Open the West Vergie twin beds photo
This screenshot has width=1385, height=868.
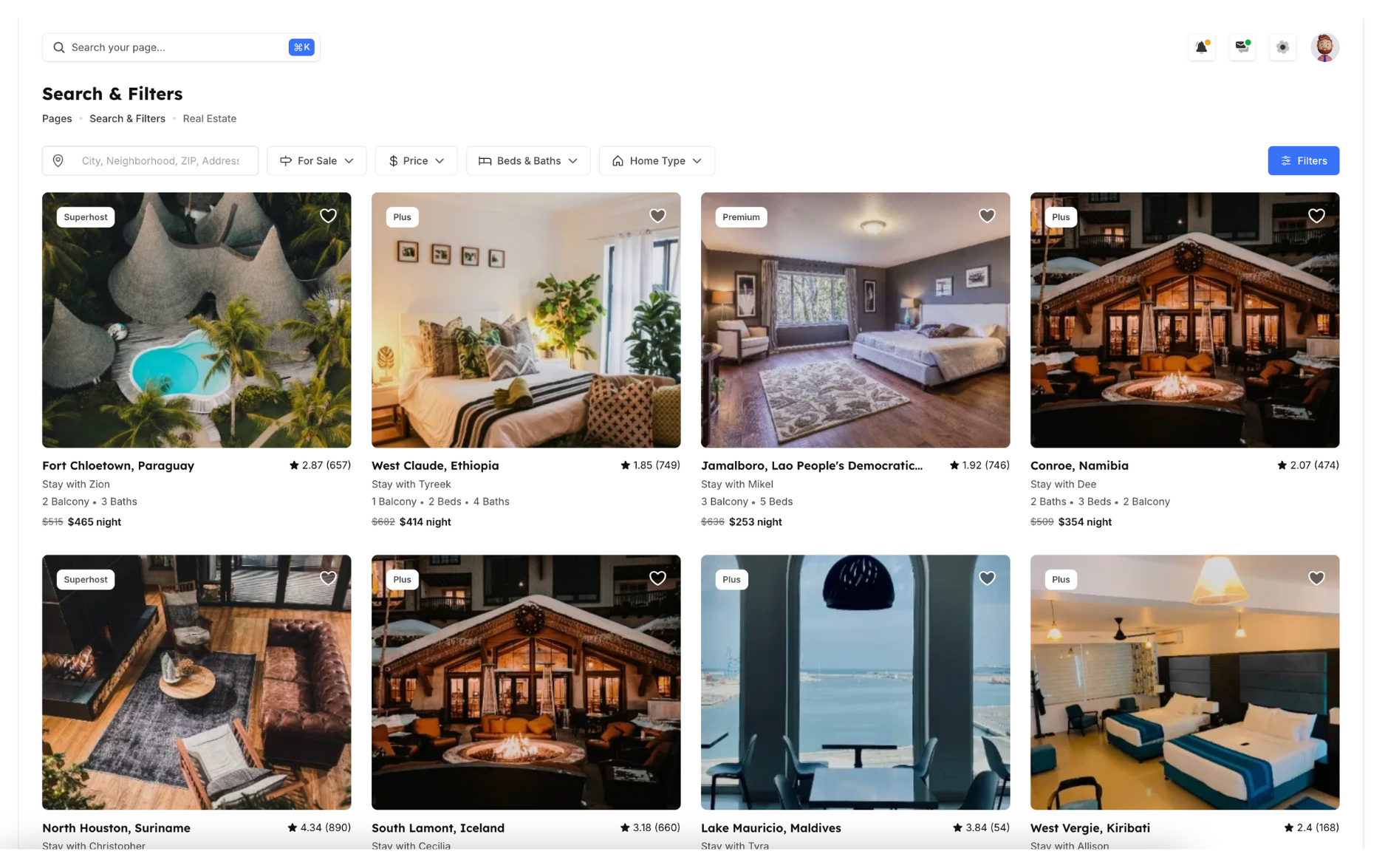pyautogui.click(x=1185, y=682)
